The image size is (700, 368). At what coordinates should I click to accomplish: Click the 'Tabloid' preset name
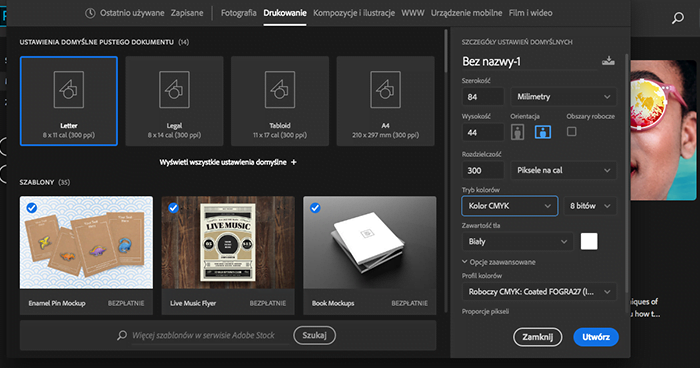pos(280,125)
